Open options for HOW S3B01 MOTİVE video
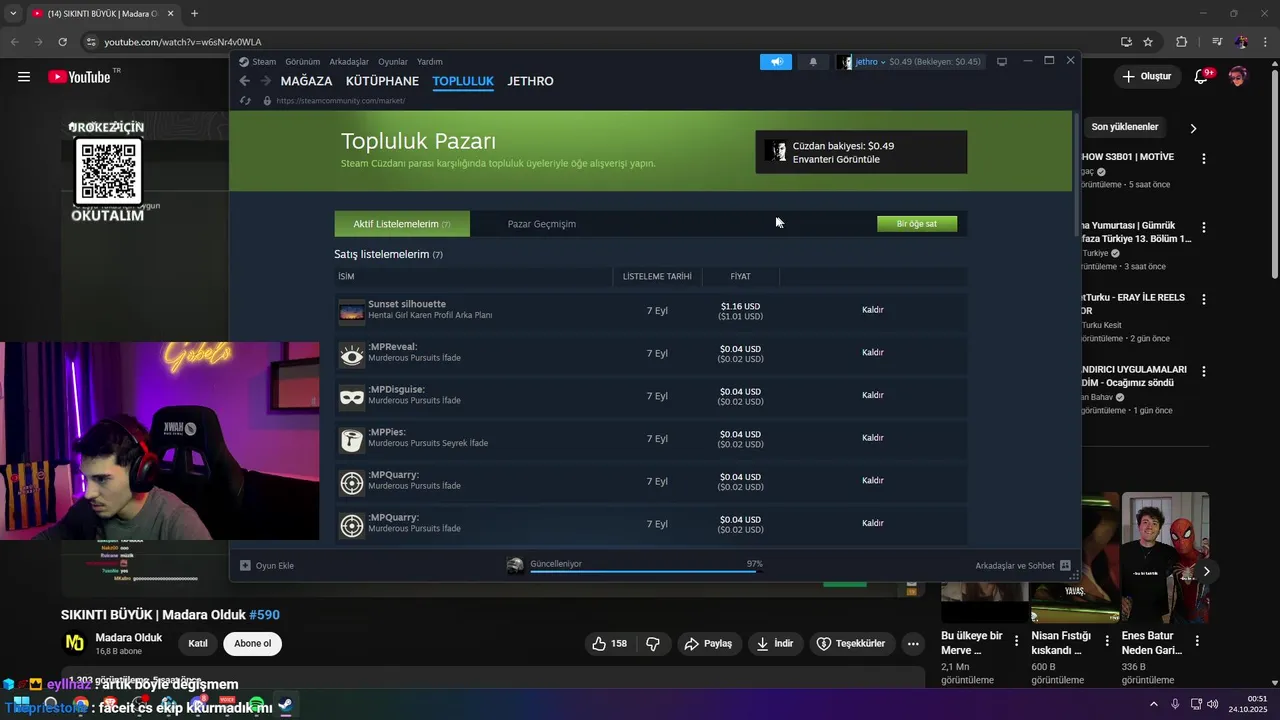1280x720 pixels. coord(1204,159)
